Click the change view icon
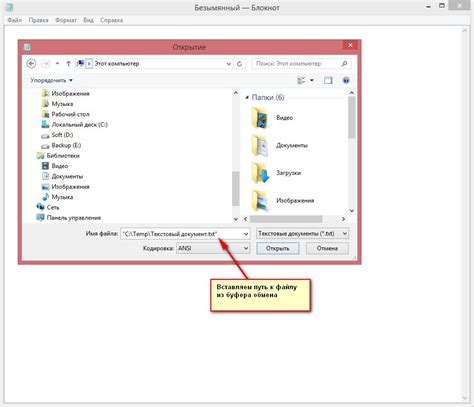474x407 pixels. tap(301, 80)
